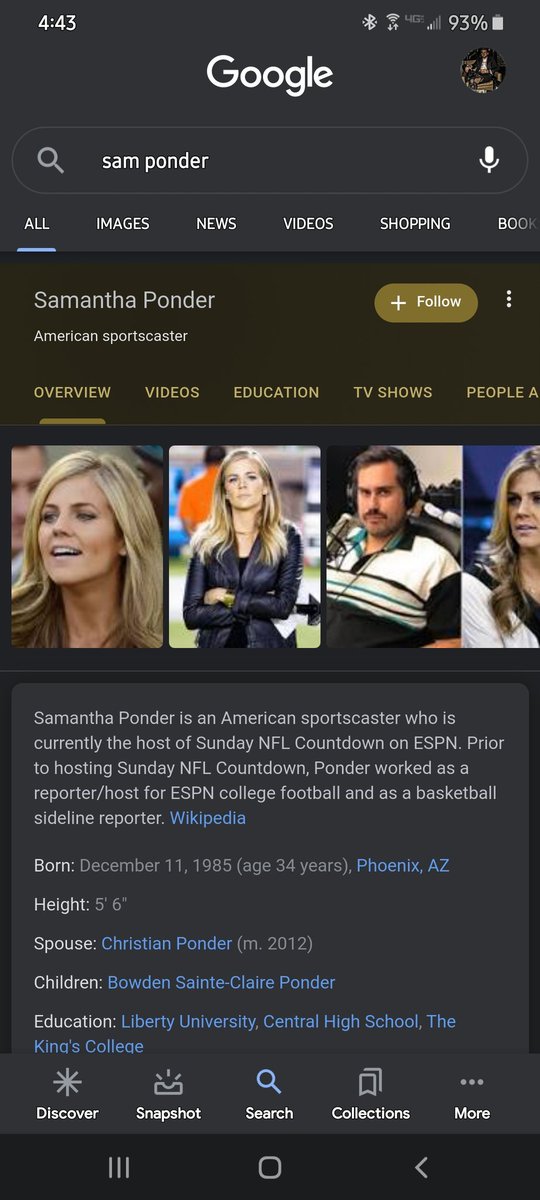Viewport: 540px width, 1200px height.
Task: Tap the Google logo
Action: click(x=270, y=75)
